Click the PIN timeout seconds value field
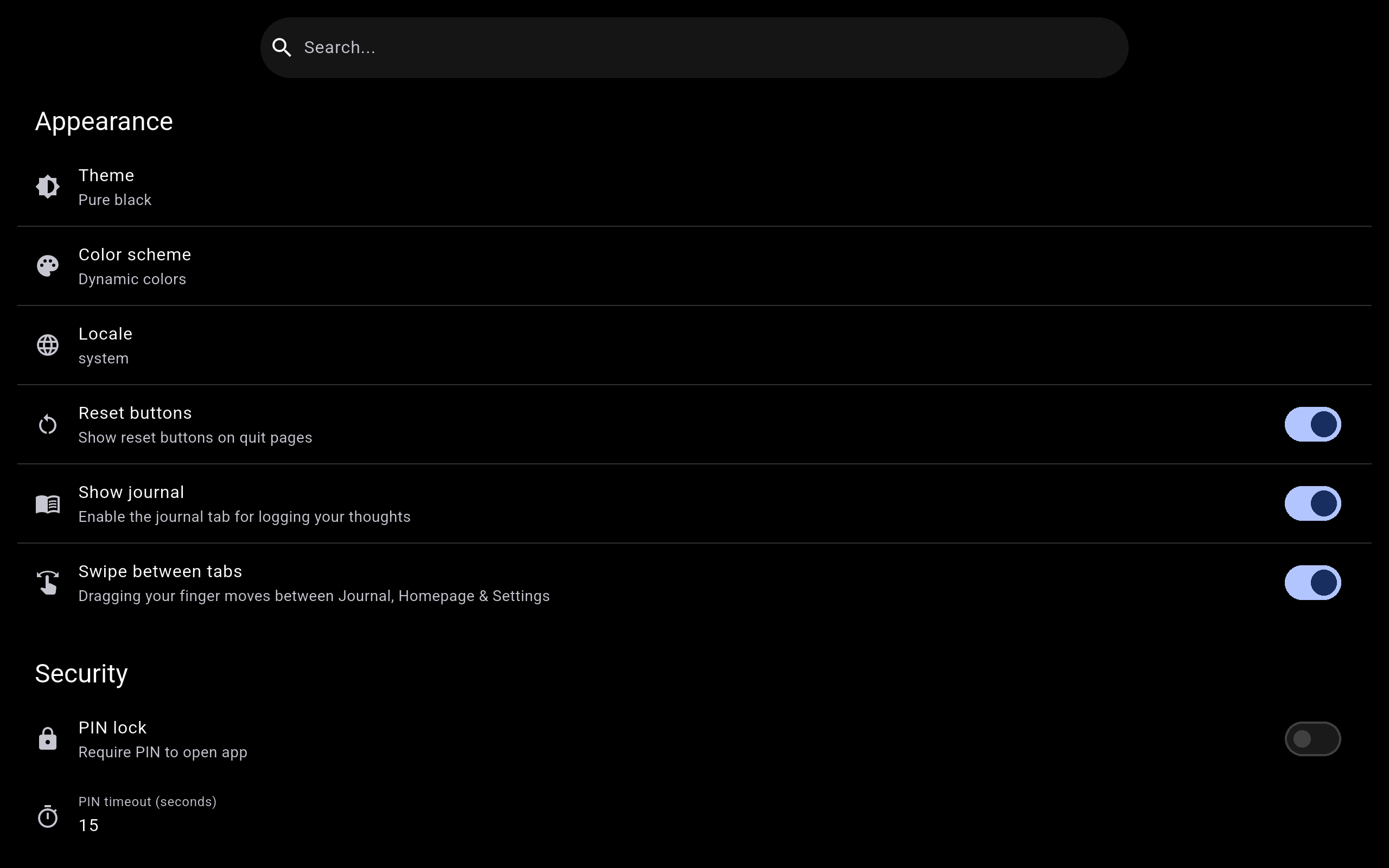The height and width of the screenshot is (868, 1389). (90, 825)
